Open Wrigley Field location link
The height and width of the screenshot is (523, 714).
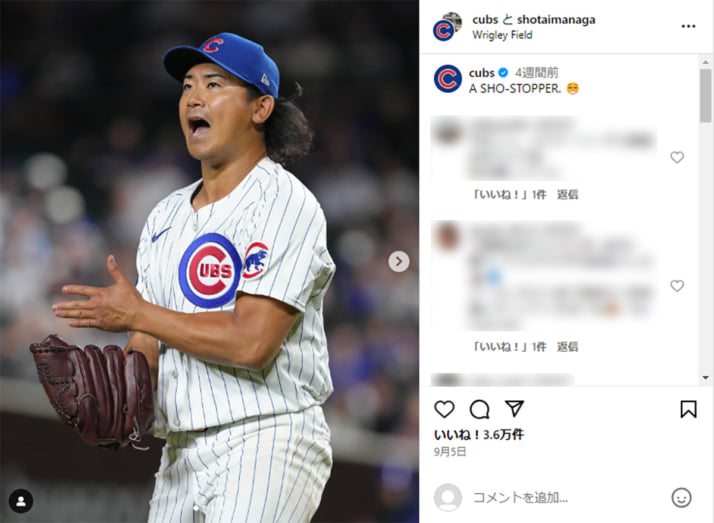tap(502, 35)
